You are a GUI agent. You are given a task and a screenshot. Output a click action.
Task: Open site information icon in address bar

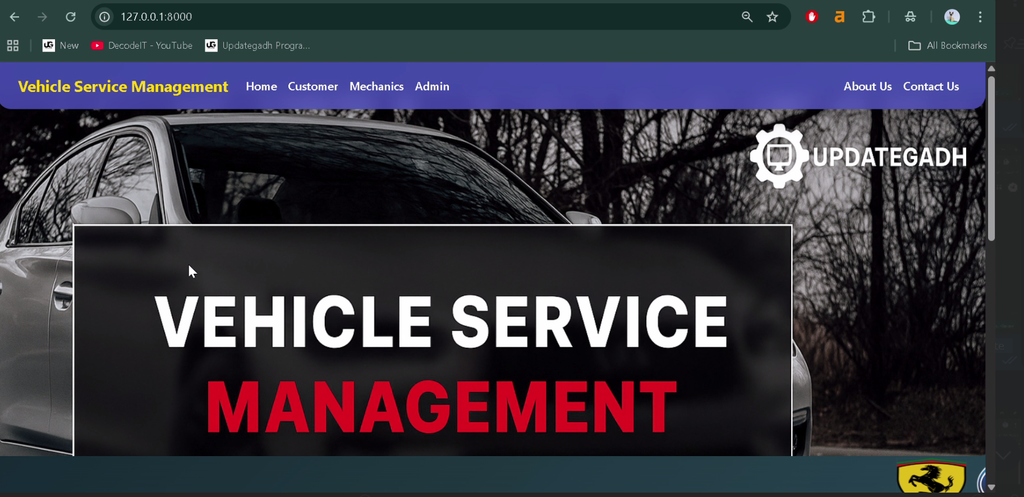click(x=104, y=17)
